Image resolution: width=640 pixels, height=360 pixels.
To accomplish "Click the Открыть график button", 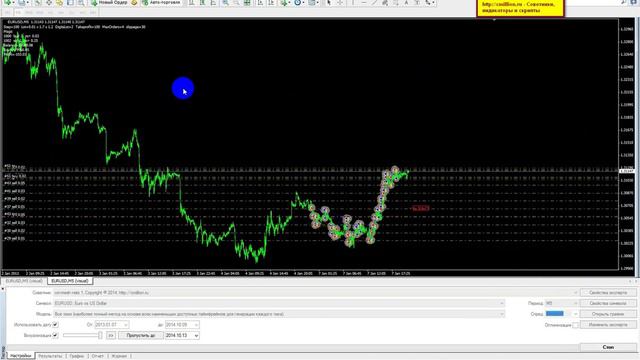I will pos(608,314).
